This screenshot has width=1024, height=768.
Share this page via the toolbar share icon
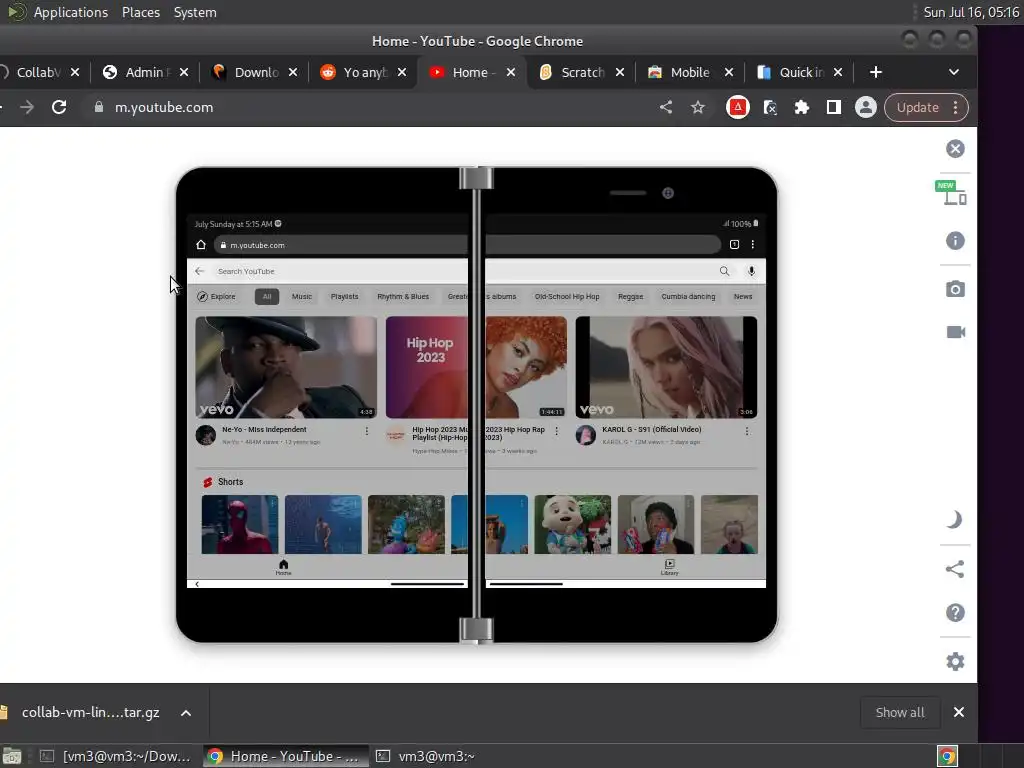pyautogui.click(x=665, y=107)
